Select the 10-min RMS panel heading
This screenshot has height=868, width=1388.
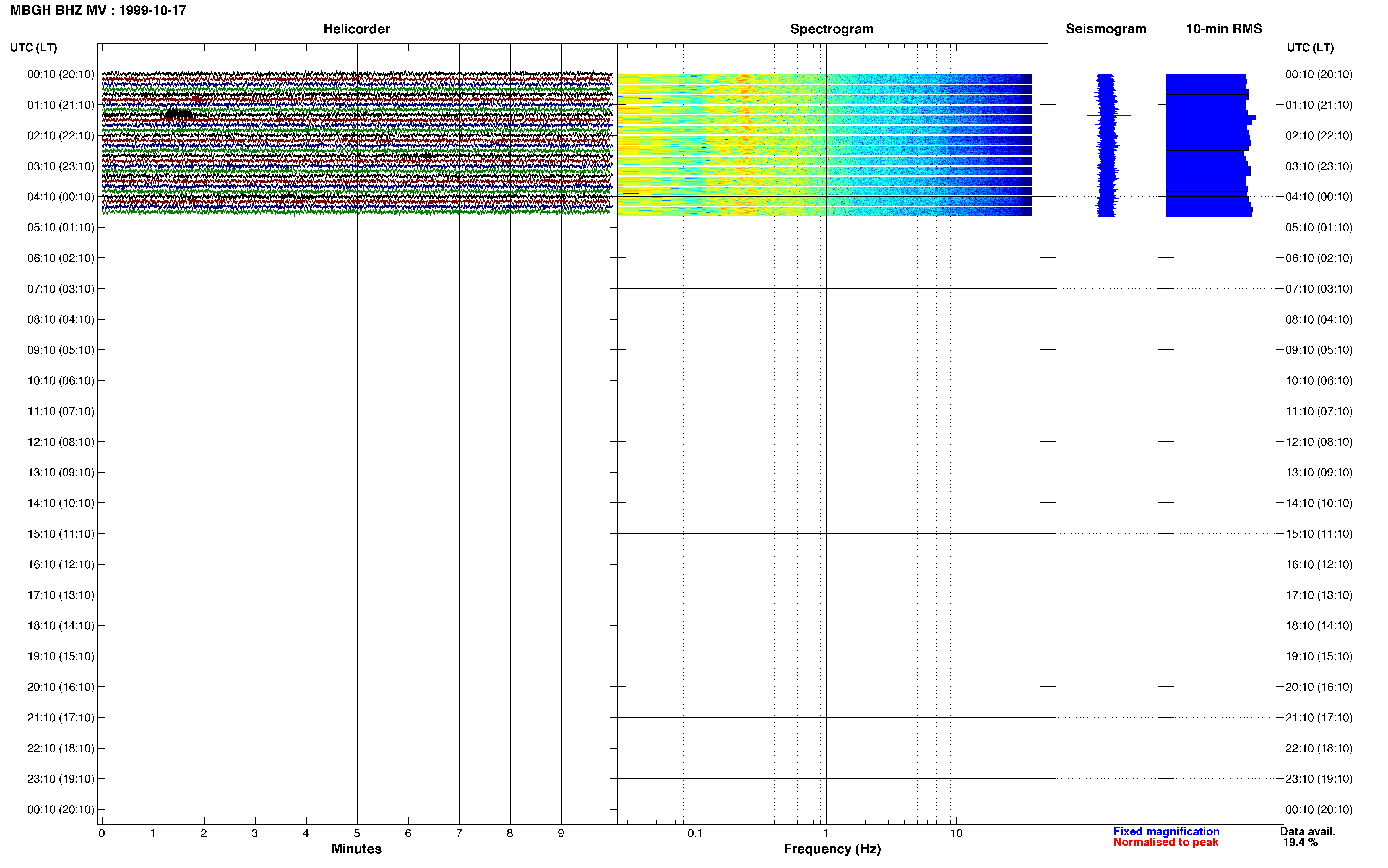click(x=1224, y=29)
